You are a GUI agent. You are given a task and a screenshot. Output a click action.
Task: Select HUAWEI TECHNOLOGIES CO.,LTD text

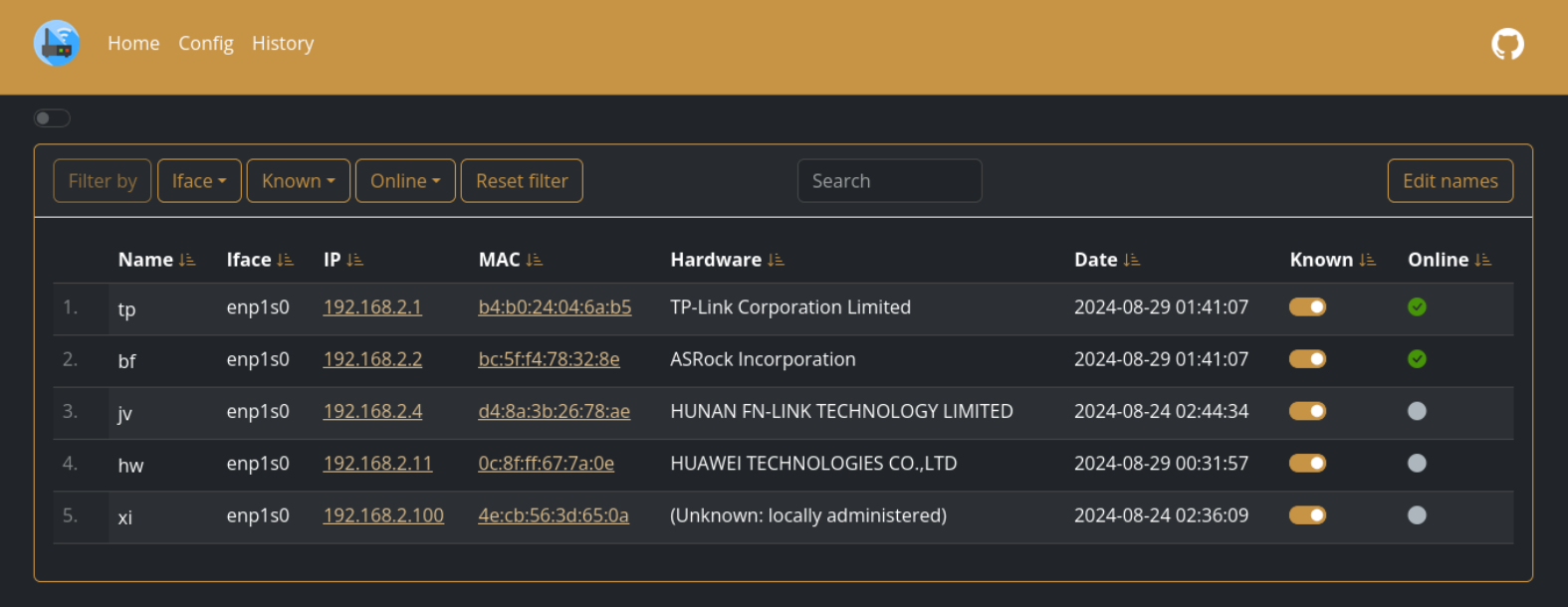point(813,463)
